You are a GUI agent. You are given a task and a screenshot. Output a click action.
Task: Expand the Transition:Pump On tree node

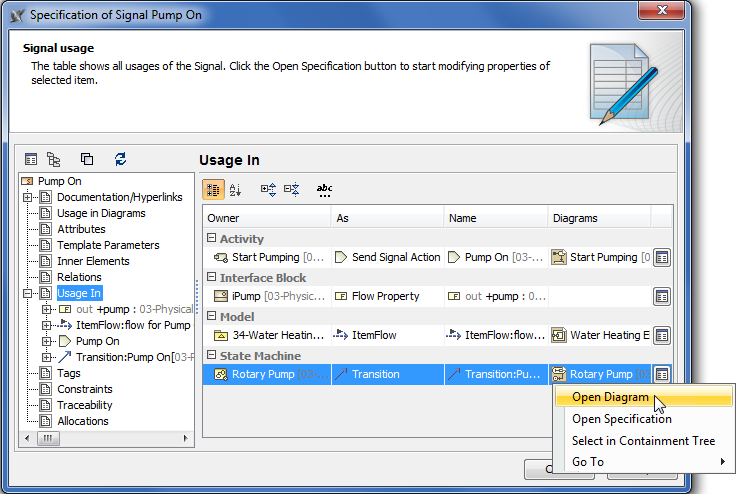click(x=46, y=357)
